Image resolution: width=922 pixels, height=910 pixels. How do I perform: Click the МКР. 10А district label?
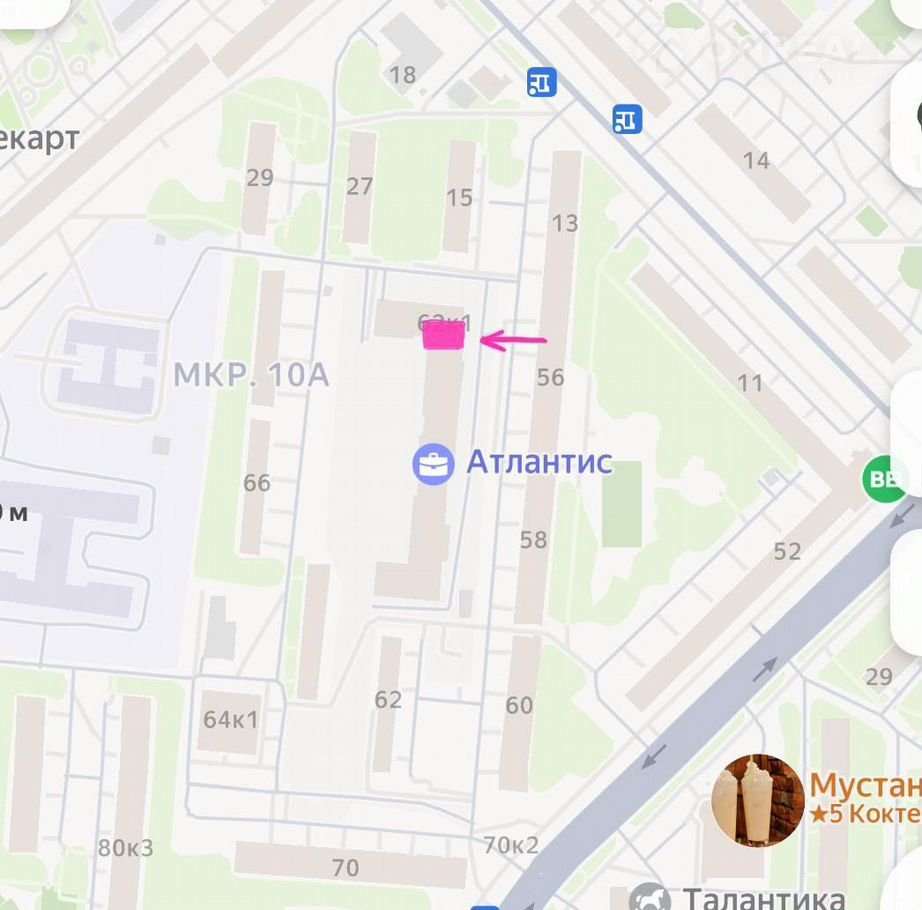(251, 375)
